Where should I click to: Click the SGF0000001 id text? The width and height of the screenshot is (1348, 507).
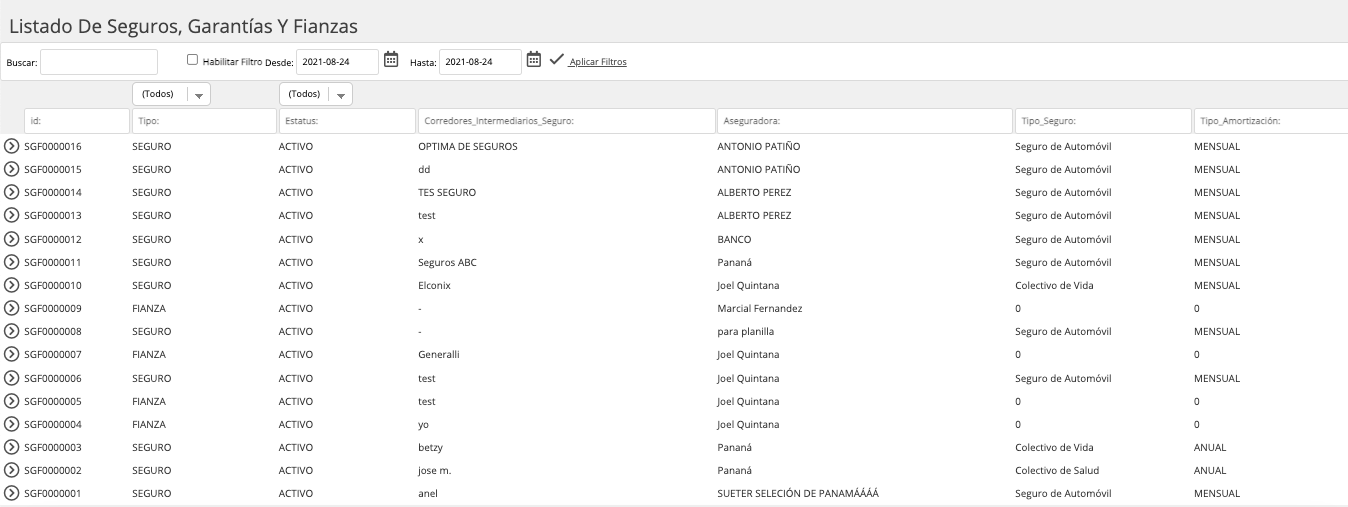click(x=53, y=493)
